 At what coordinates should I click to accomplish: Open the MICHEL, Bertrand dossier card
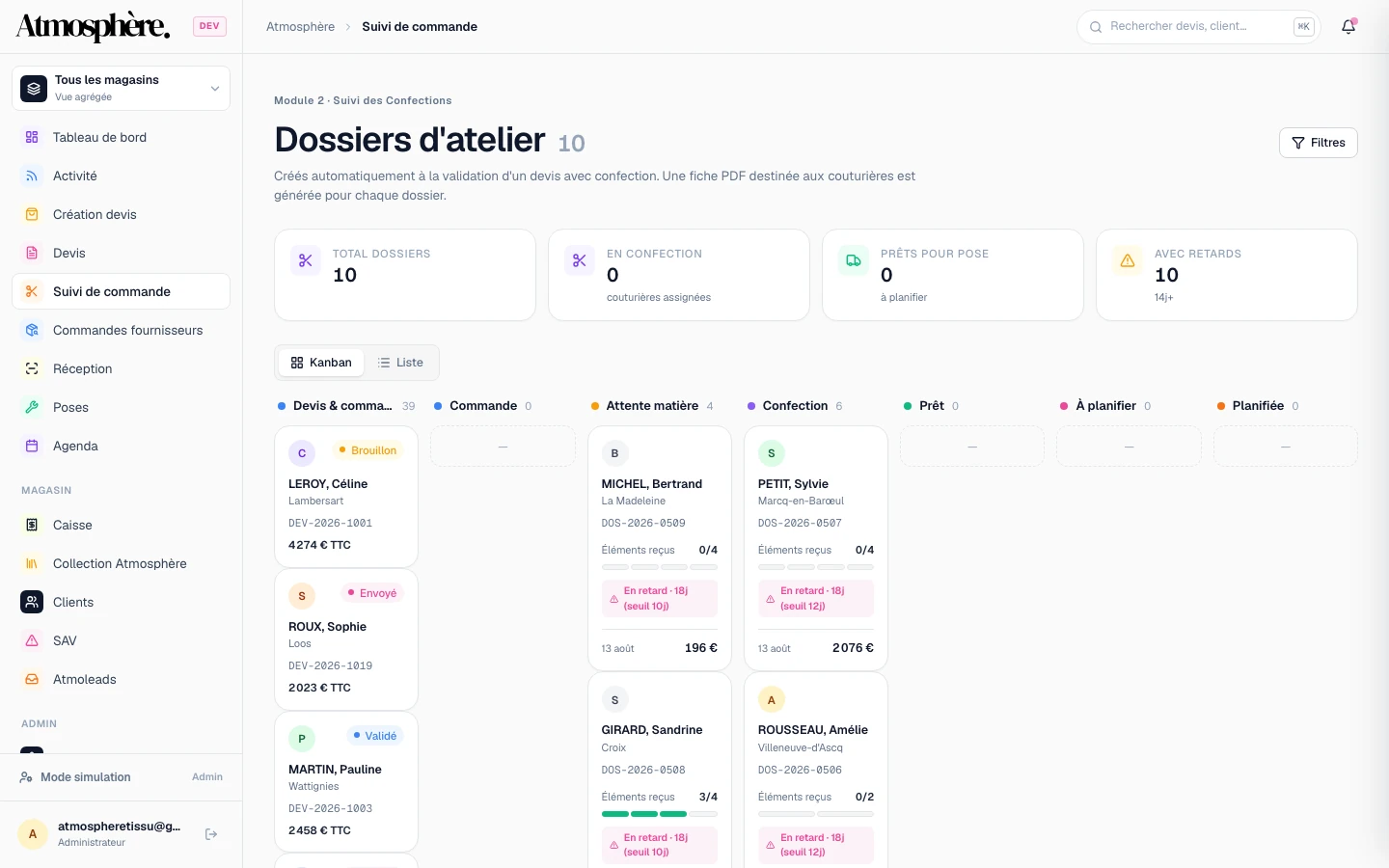click(x=660, y=548)
